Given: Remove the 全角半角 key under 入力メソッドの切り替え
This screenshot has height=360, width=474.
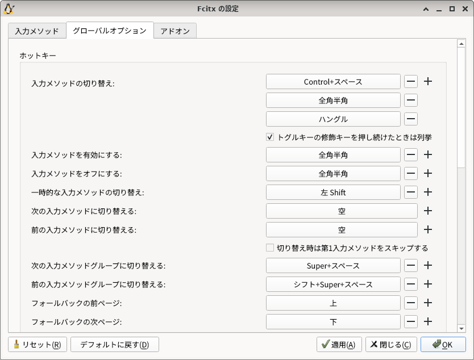Looking at the screenshot, I should [411, 100].
